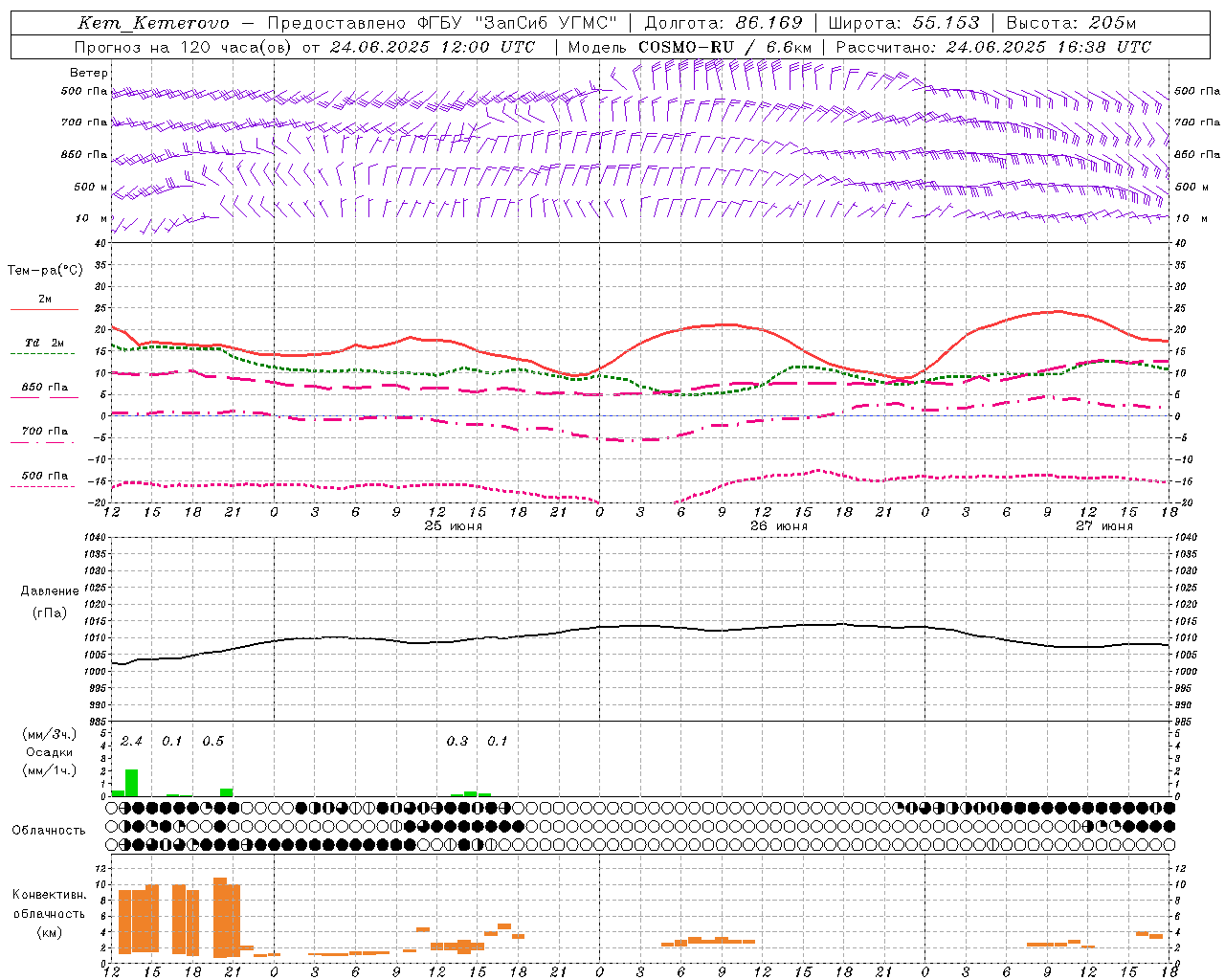Click the (мм/3ч.) unit label
This screenshot has height=980, width=1225.
(49, 734)
